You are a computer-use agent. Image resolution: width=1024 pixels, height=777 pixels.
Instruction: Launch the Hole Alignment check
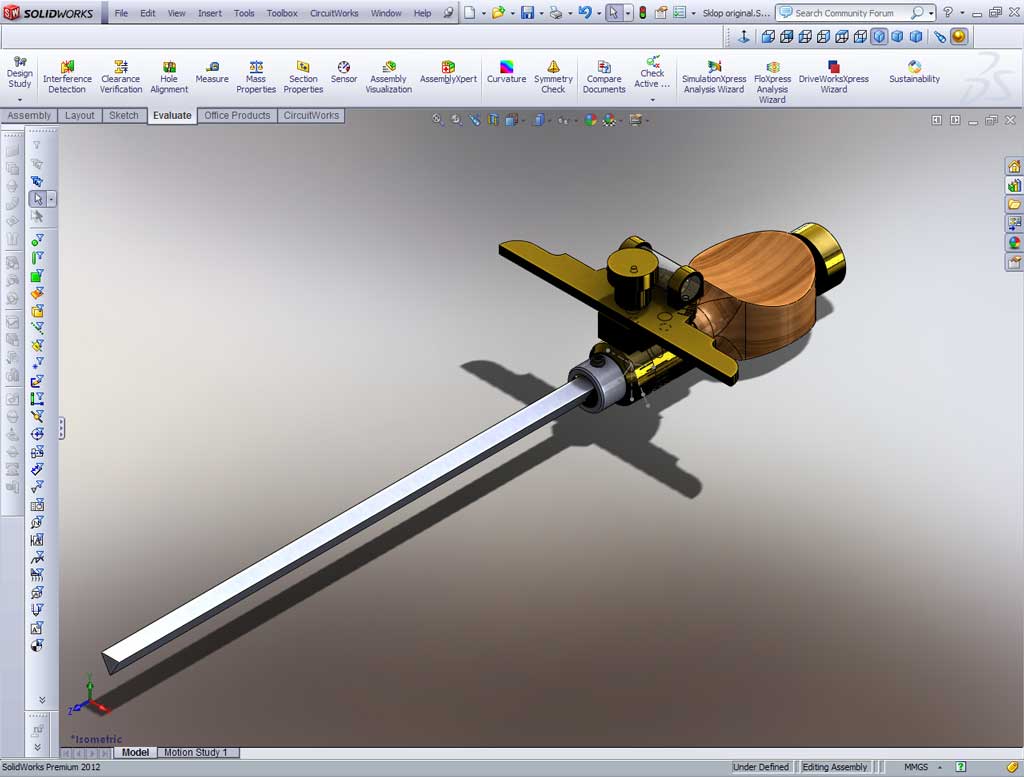pyautogui.click(x=169, y=77)
